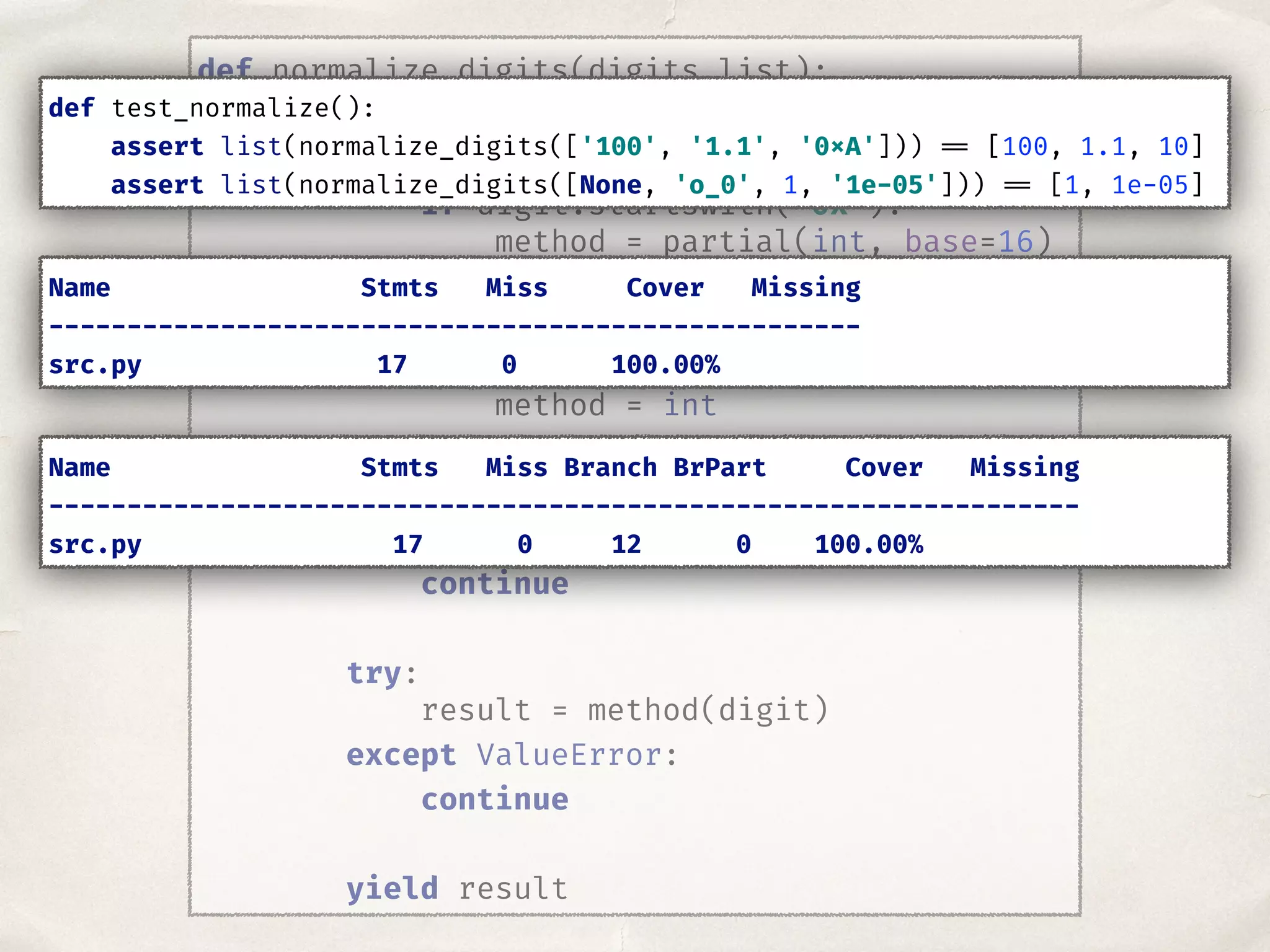Select the '1e-05' quoted string argument

(x=884, y=185)
